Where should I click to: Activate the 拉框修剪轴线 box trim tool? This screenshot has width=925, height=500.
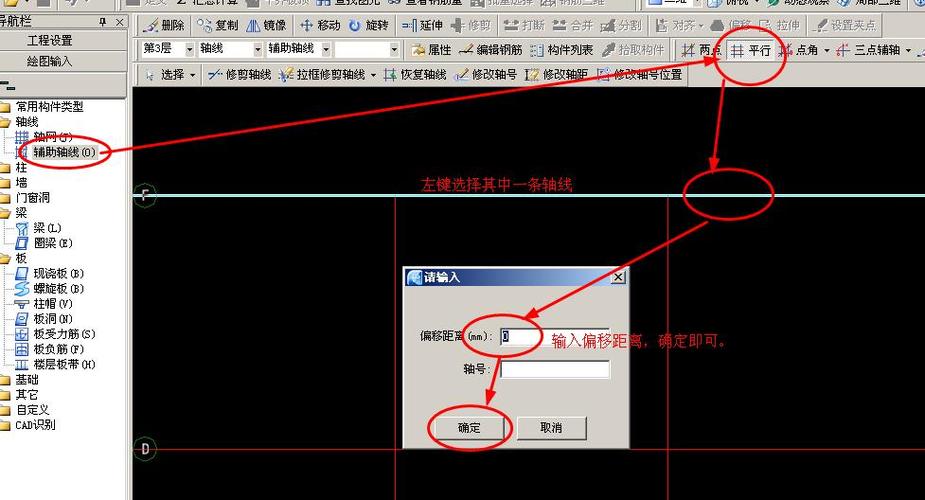pos(322,75)
